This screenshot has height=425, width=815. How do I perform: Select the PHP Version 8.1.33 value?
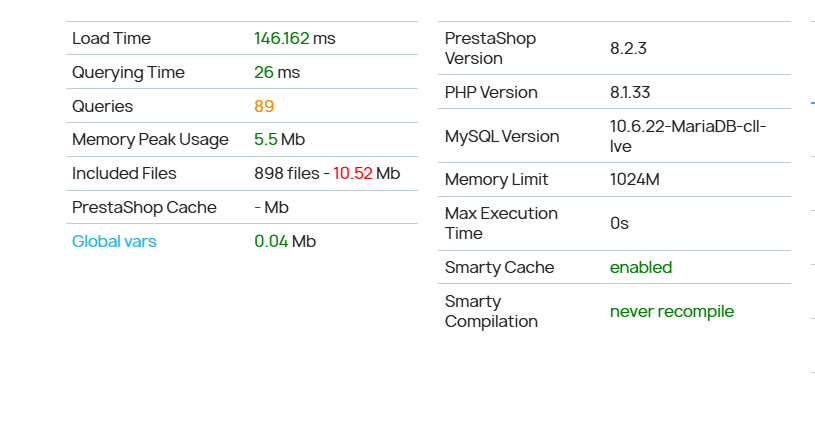[x=630, y=92]
